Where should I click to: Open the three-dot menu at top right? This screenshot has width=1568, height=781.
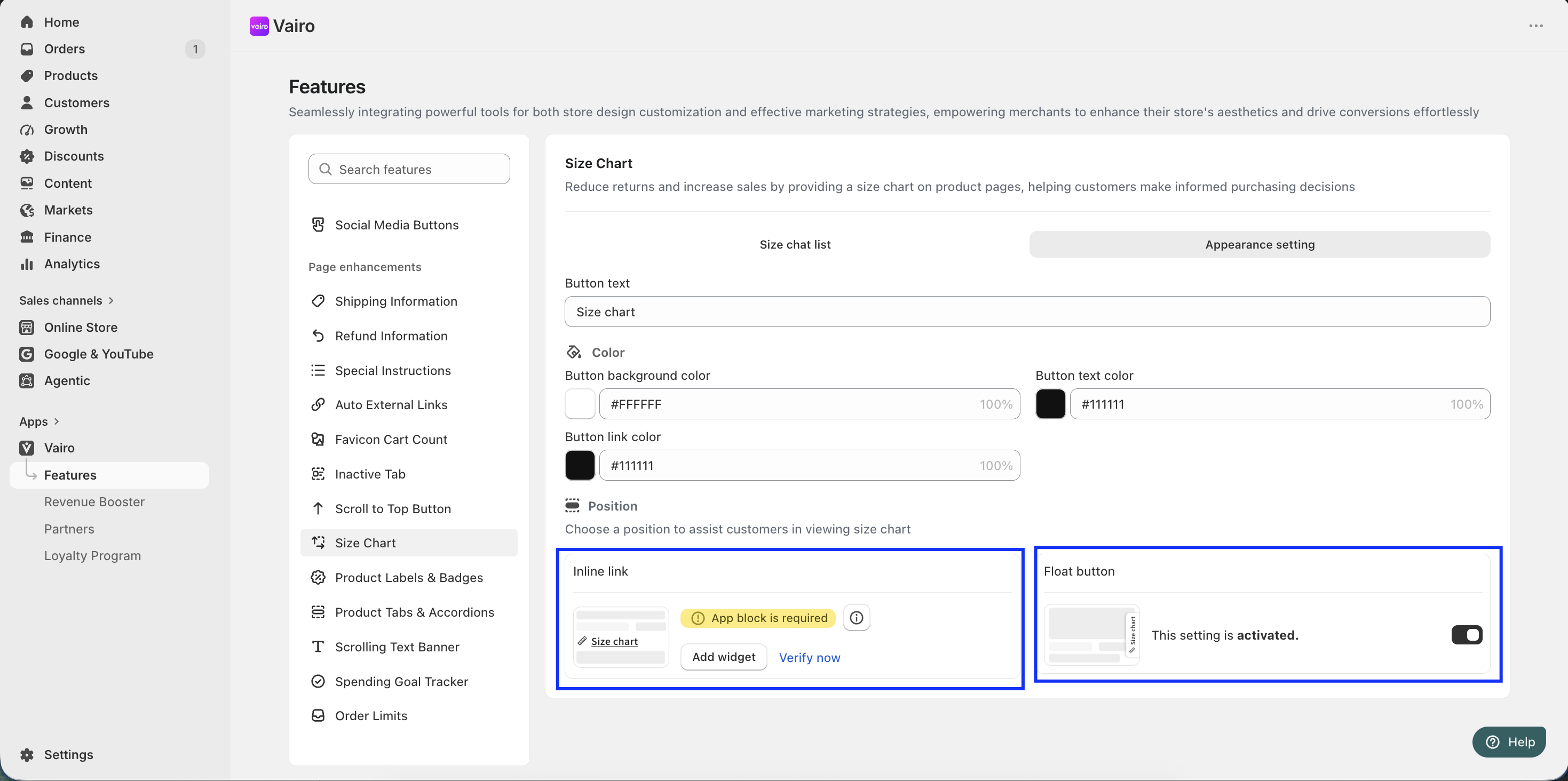(x=1536, y=26)
